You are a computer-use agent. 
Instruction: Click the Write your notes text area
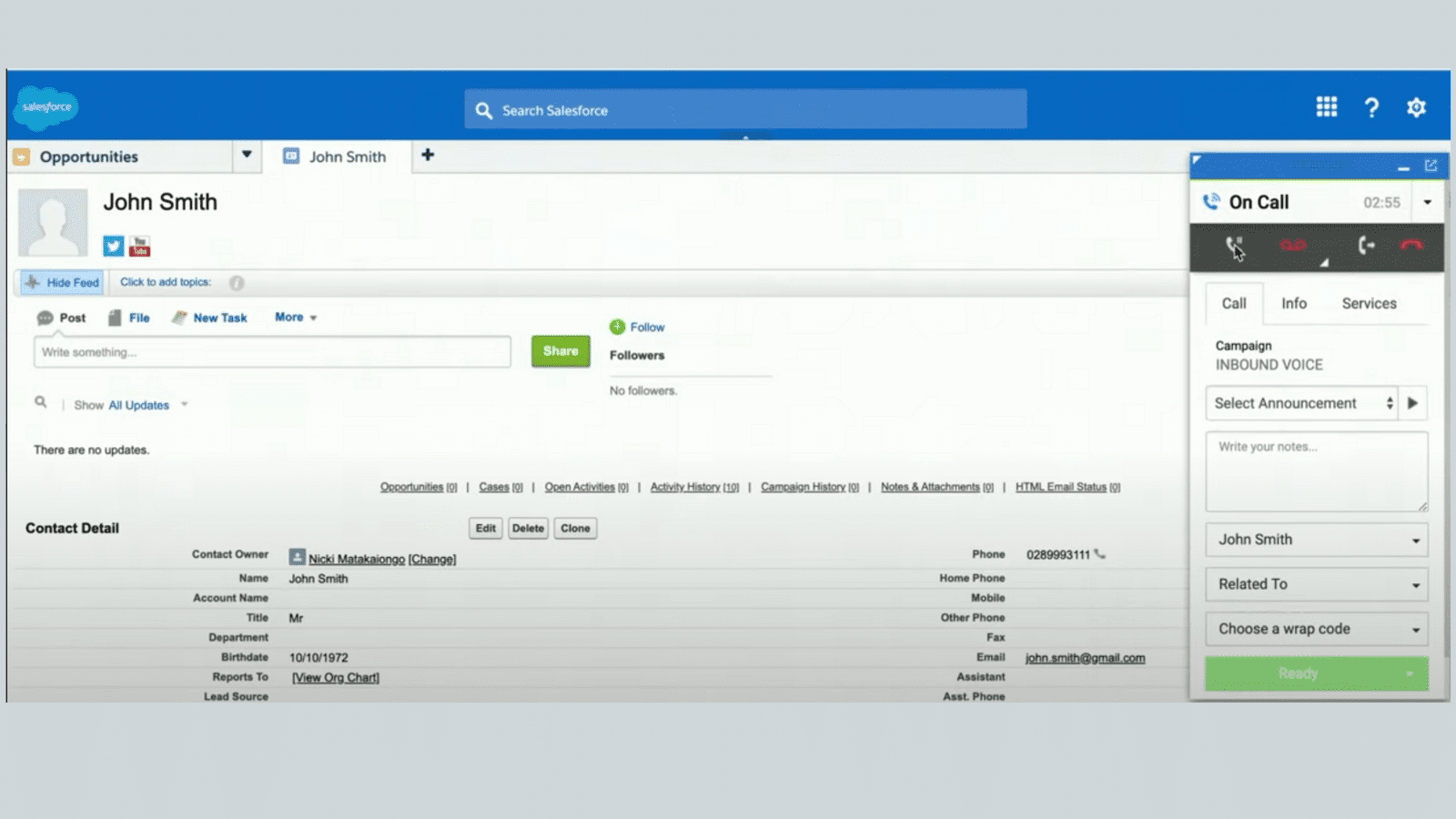pyautogui.click(x=1317, y=471)
